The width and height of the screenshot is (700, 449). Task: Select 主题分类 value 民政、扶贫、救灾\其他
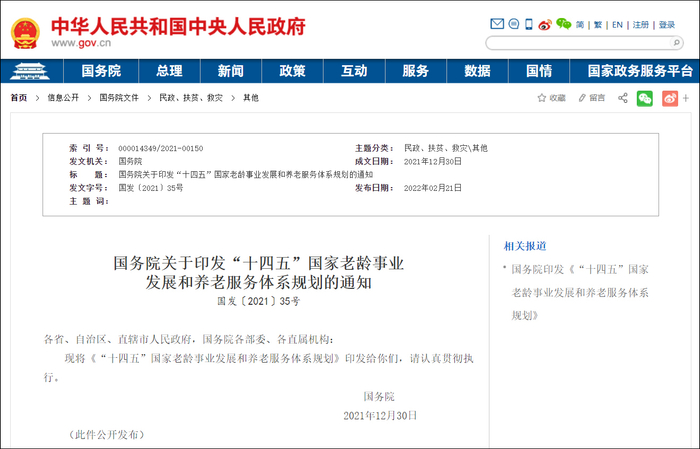coord(446,148)
